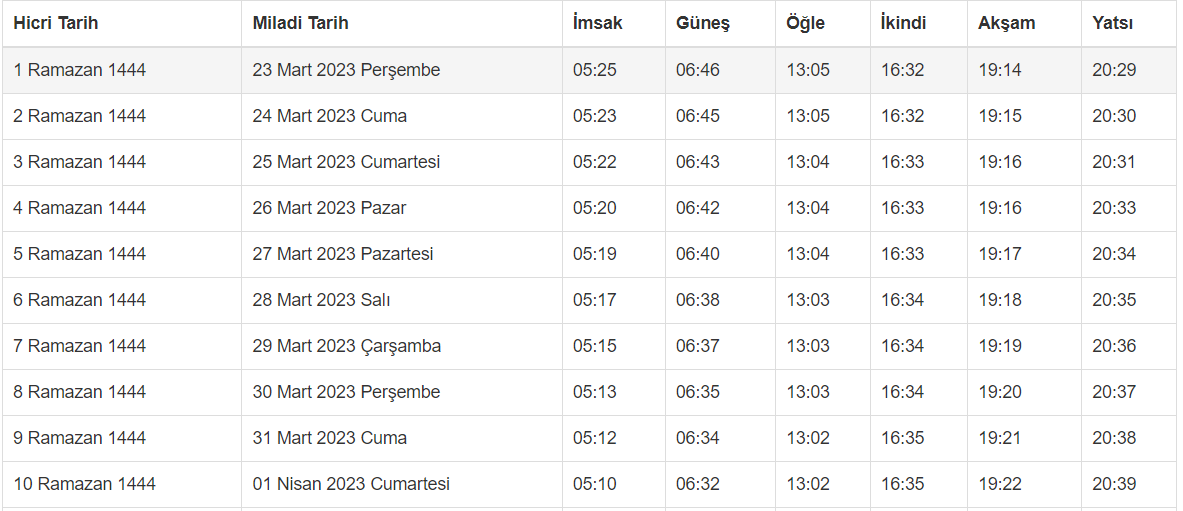
Task: Click the İkindi column header
Action: click(x=903, y=23)
